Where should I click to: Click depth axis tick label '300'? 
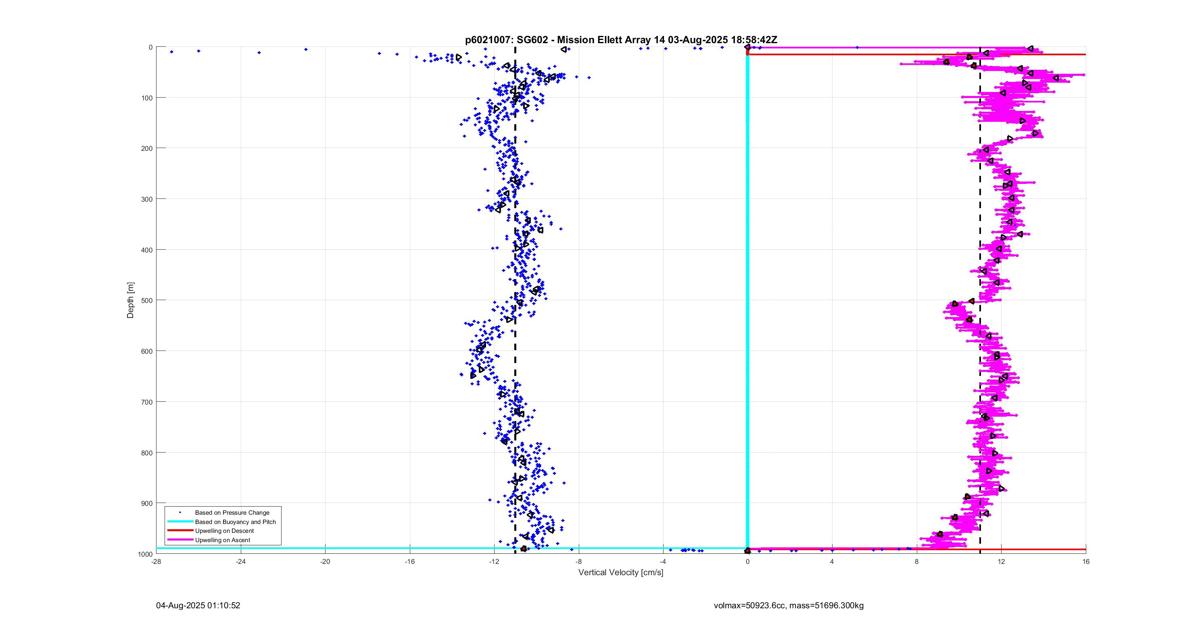145,199
